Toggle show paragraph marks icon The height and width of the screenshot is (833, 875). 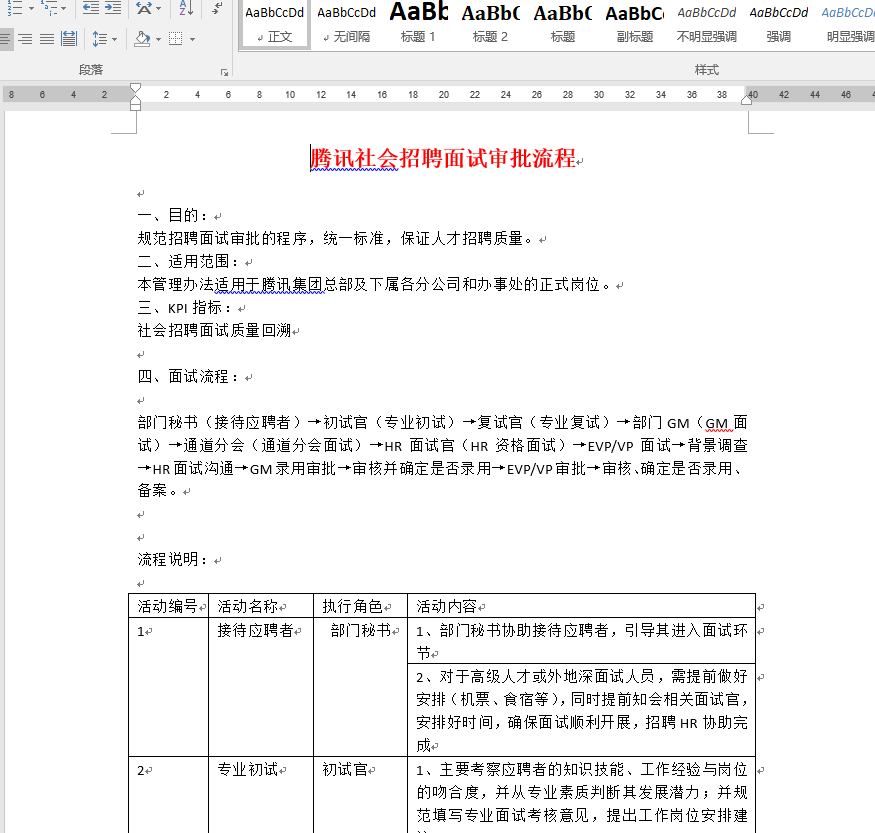pos(217,9)
